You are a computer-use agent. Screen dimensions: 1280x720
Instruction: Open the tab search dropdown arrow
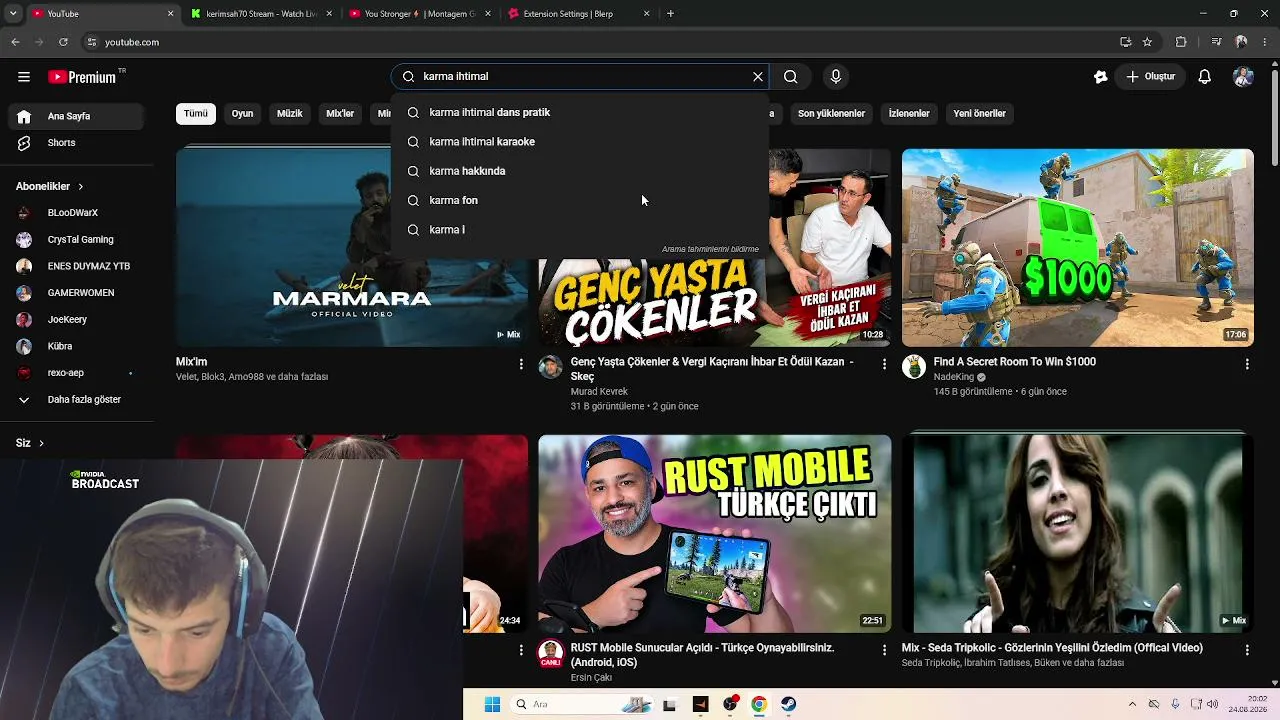pyautogui.click(x=14, y=14)
